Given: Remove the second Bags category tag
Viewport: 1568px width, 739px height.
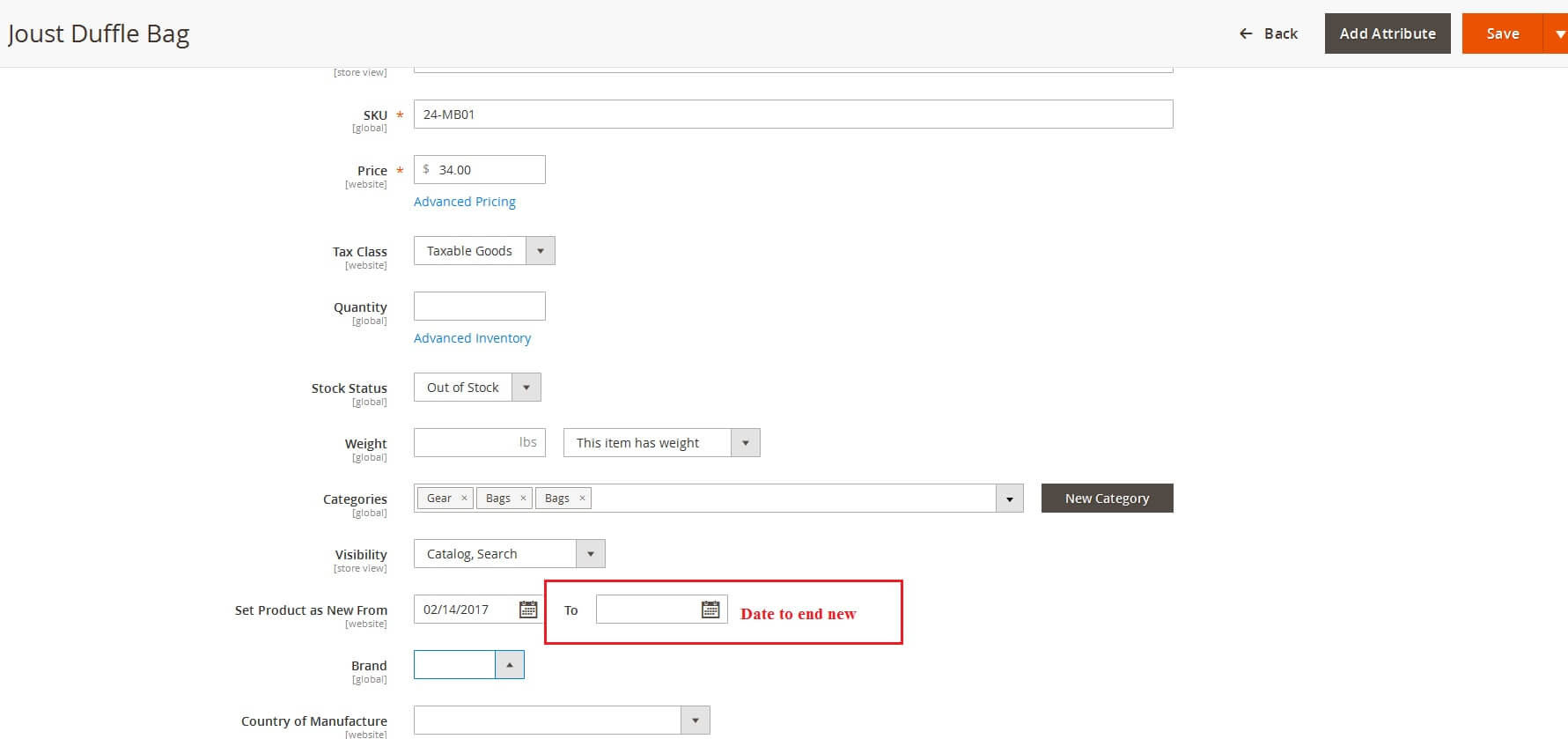Looking at the screenshot, I should (582, 498).
